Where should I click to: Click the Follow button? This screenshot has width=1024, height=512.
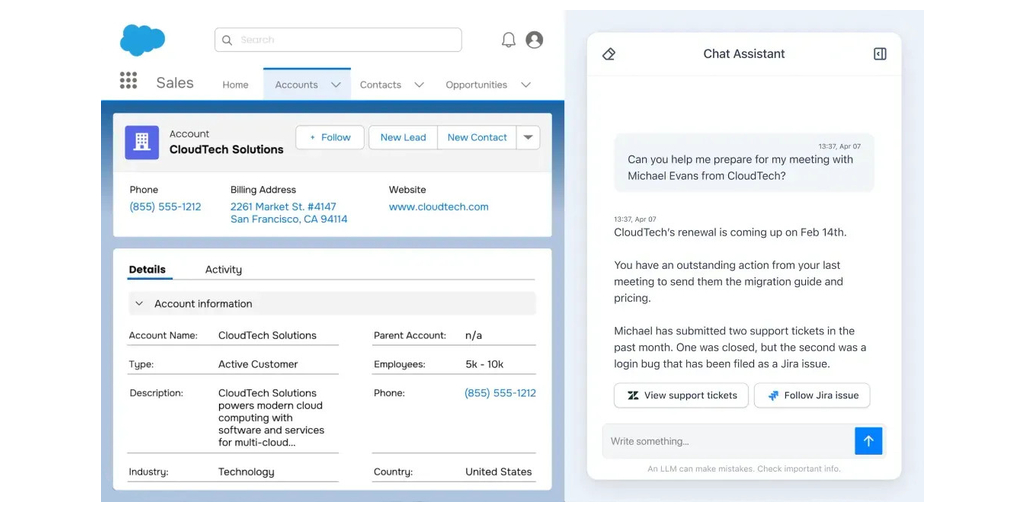coord(331,138)
